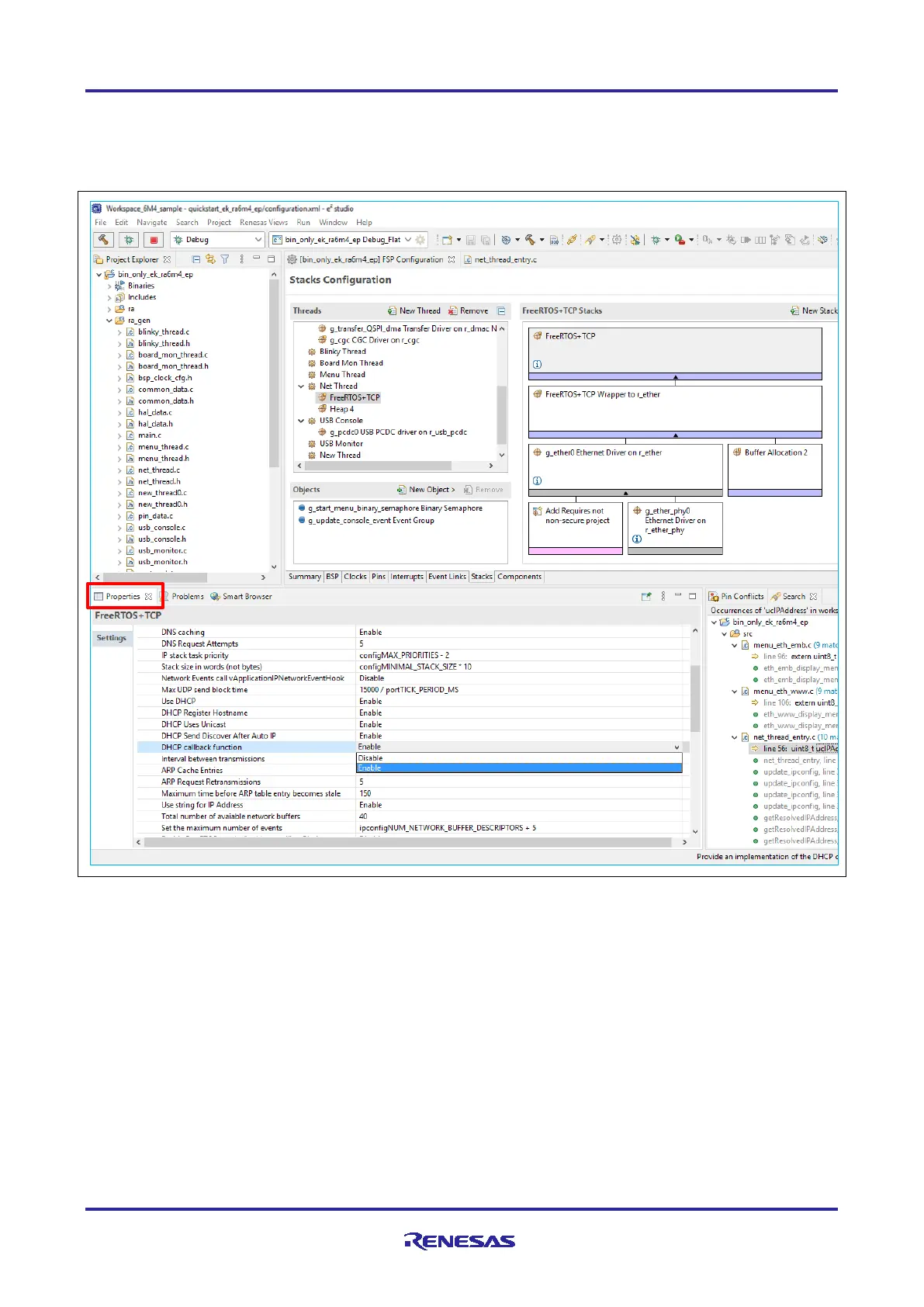The height and width of the screenshot is (1307, 924).
Task: Click the Smart Browser globe icon
Action: click(x=215, y=596)
